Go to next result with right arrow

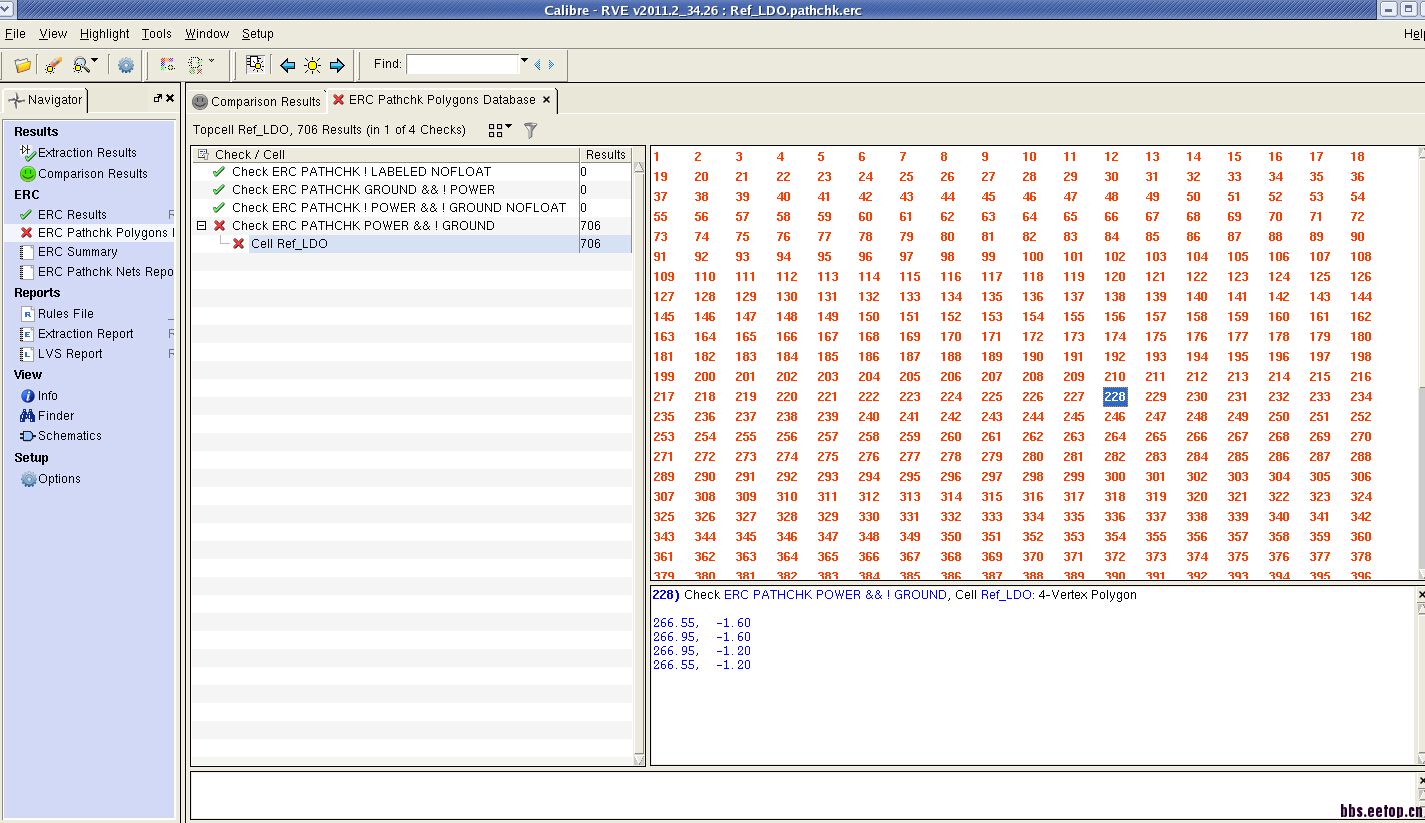[x=337, y=65]
